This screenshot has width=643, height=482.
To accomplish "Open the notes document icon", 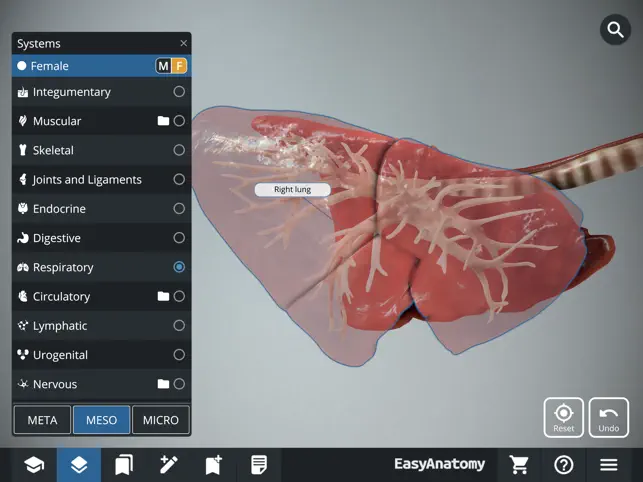I will coord(259,465).
